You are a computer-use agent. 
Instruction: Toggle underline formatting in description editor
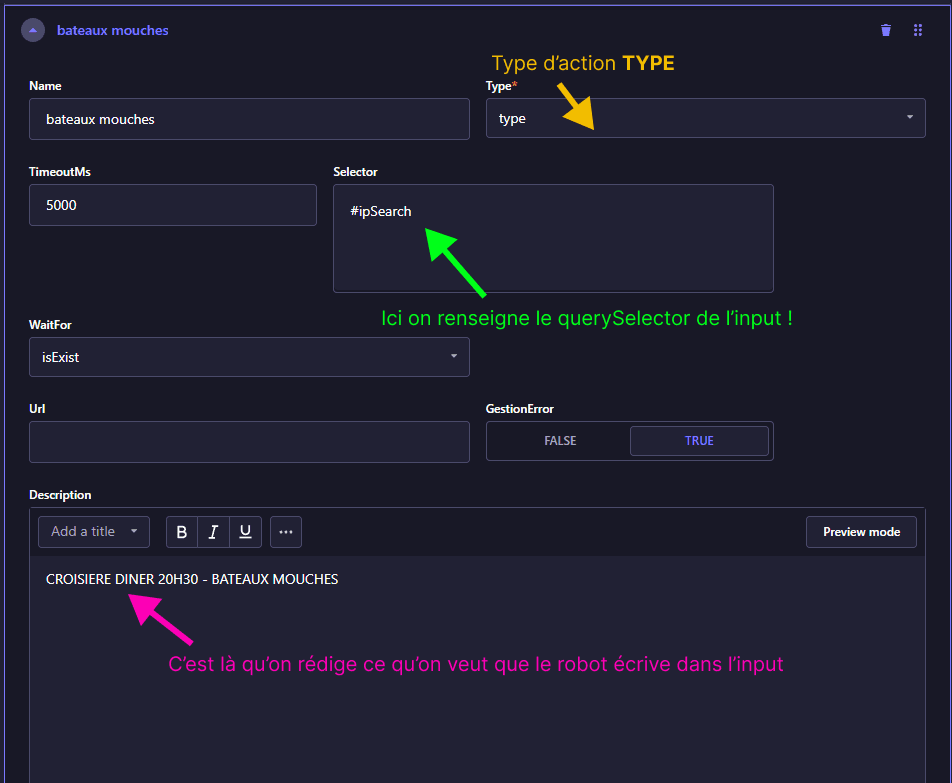245,532
